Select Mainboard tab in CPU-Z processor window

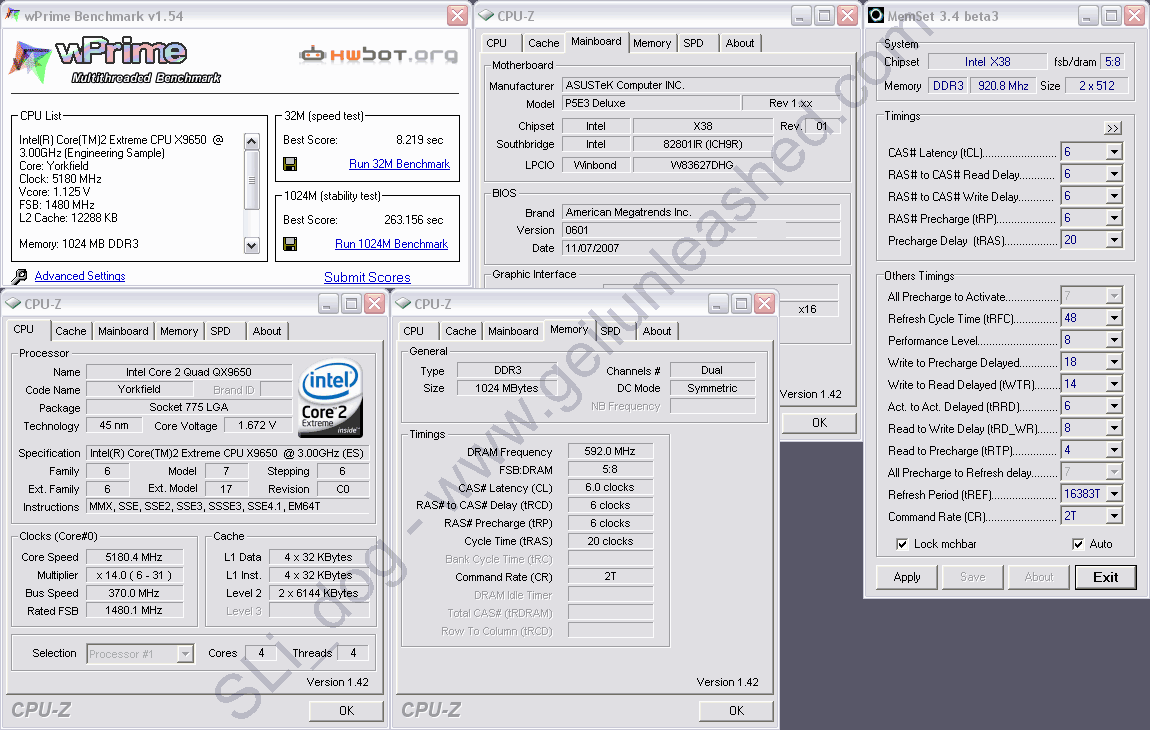tap(123, 331)
